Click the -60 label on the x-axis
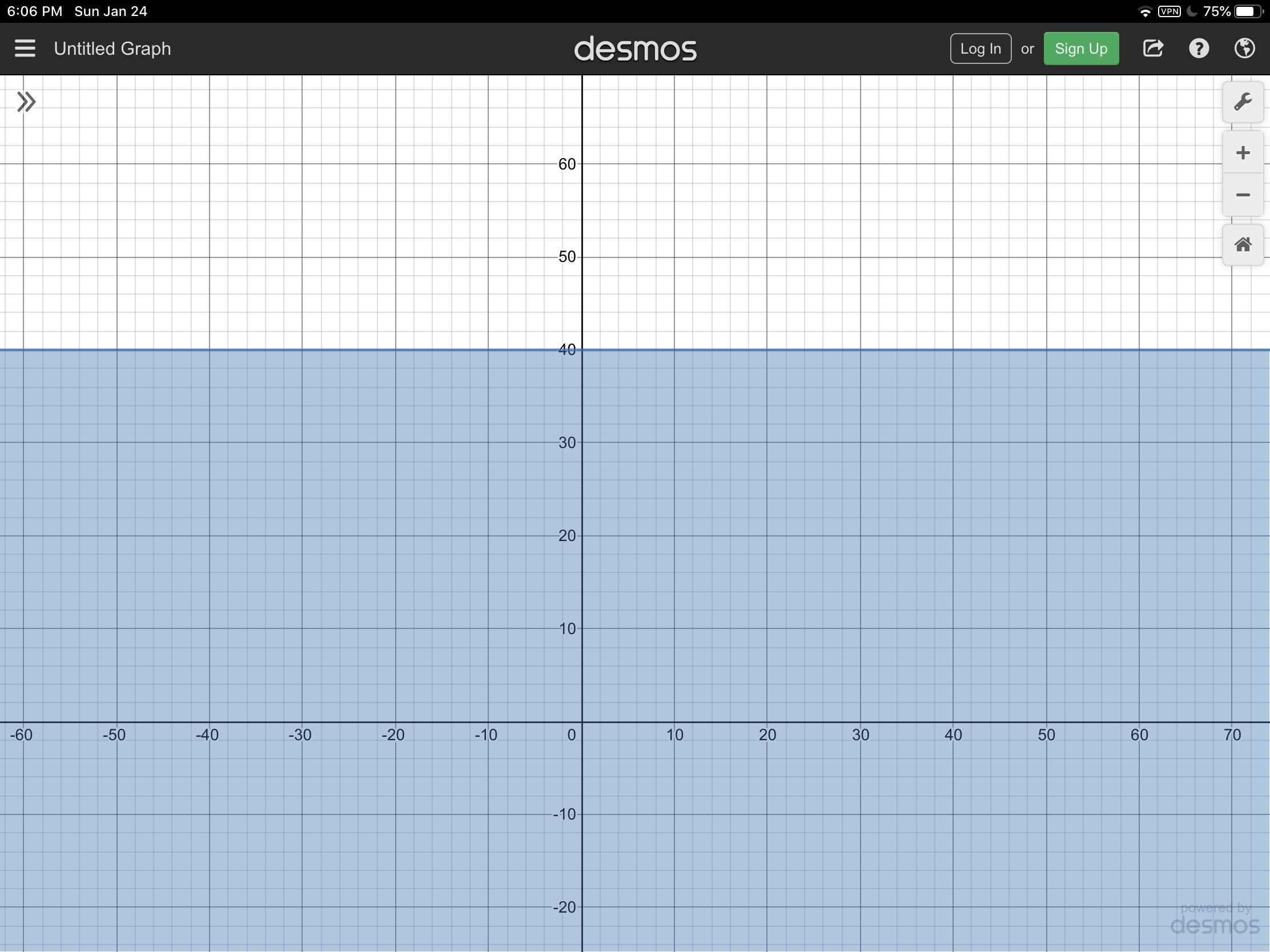The height and width of the screenshot is (952, 1270). [x=21, y=735]
